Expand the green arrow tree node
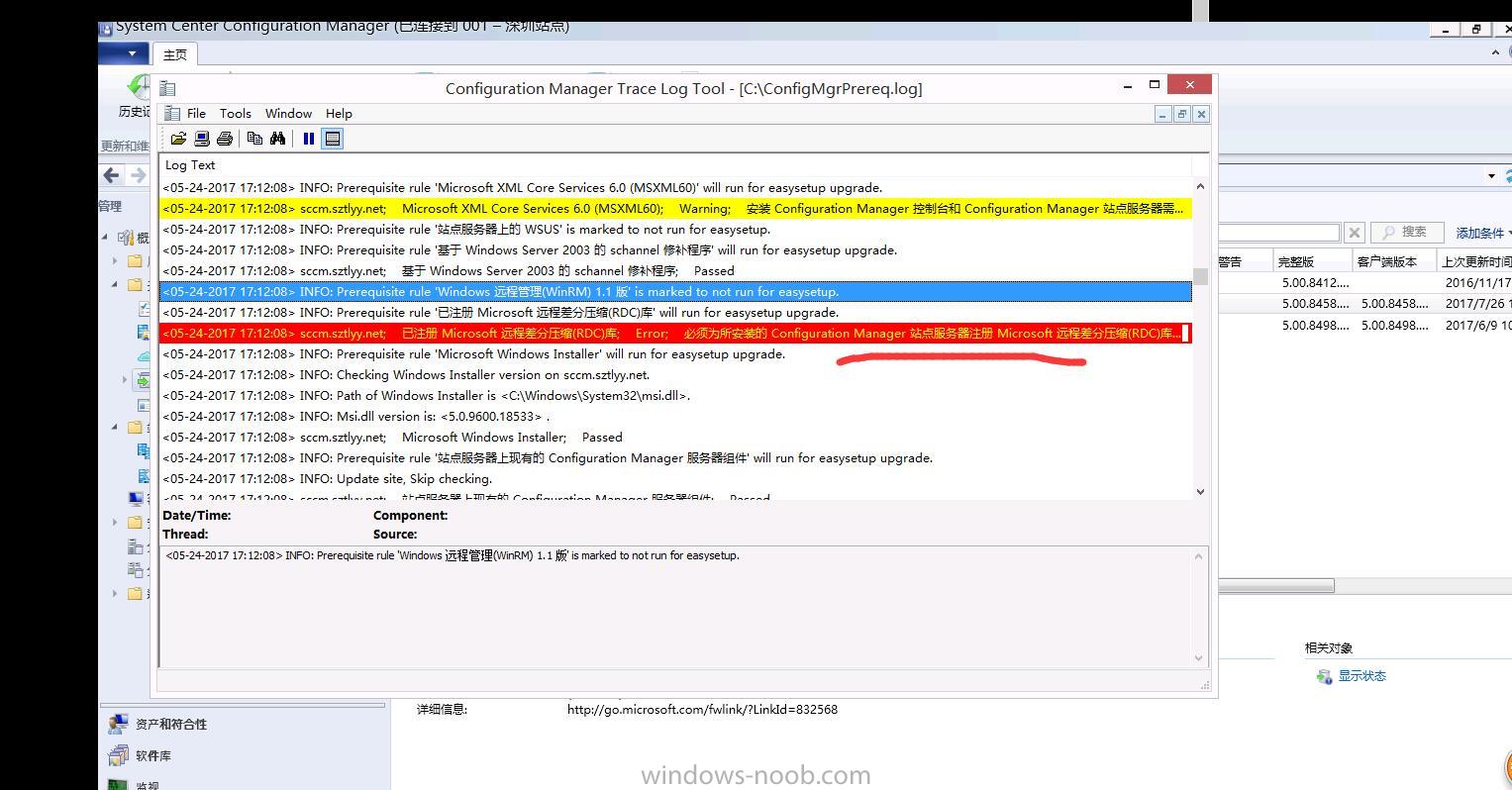This screenshot has height=790, width=1512. [125, 379]
